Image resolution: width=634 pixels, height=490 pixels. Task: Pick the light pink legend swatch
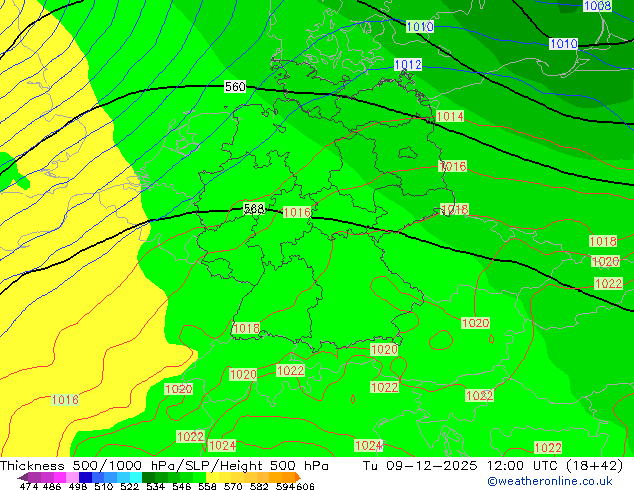72,477
